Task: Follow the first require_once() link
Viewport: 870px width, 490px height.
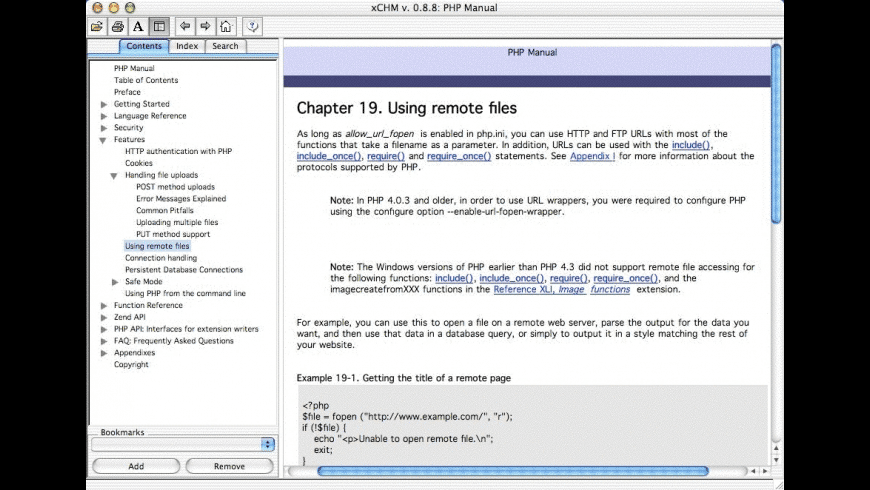Action: [459, 156]
